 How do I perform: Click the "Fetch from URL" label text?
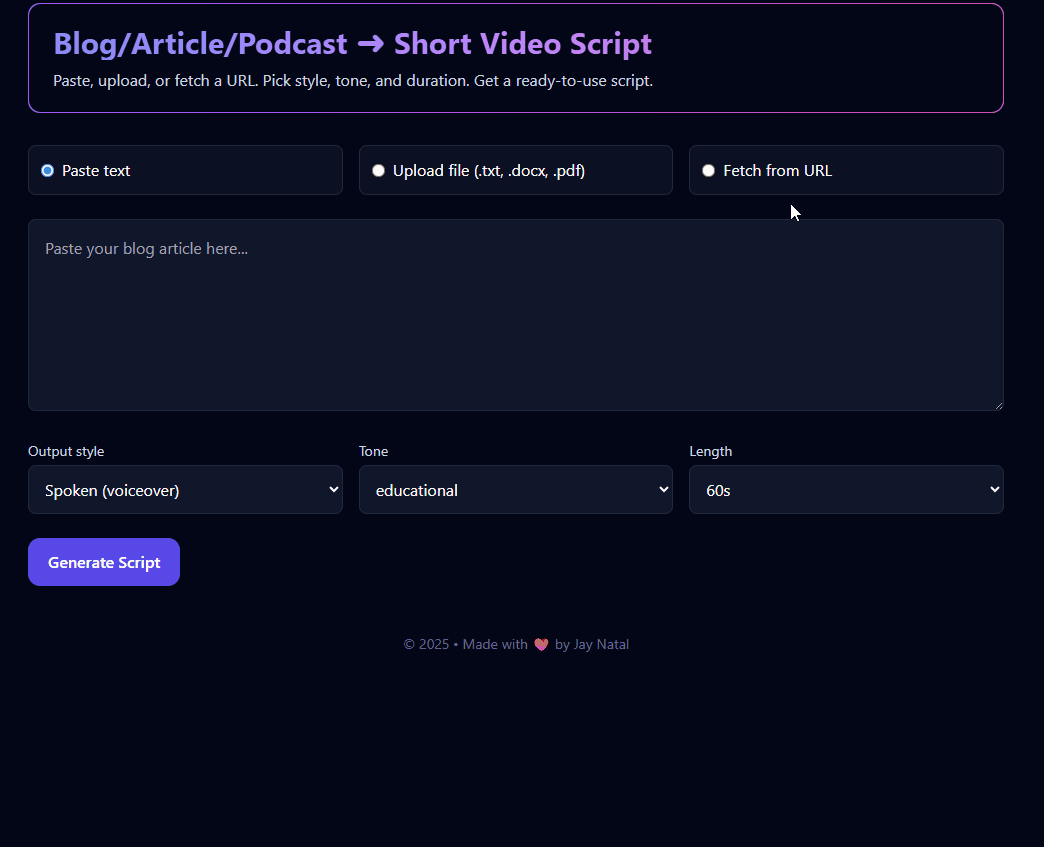[777, 171]
